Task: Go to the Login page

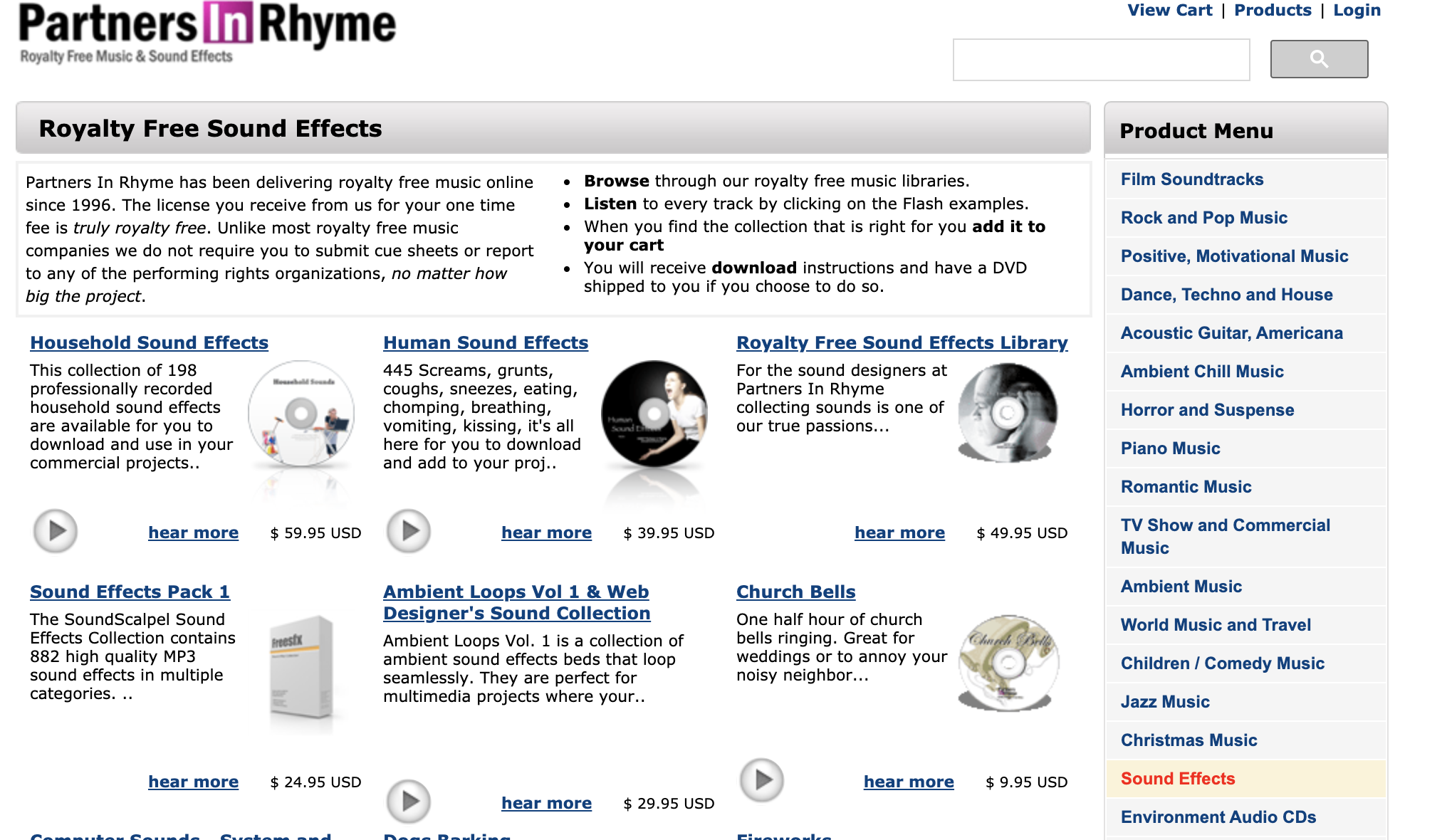Action: (x=1357, y=11)
